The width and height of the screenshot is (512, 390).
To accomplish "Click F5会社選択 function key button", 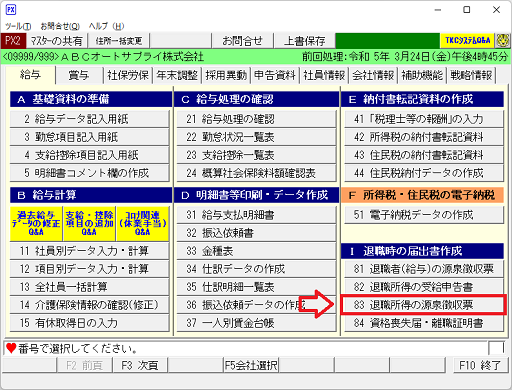I will [x=251, y=366].
